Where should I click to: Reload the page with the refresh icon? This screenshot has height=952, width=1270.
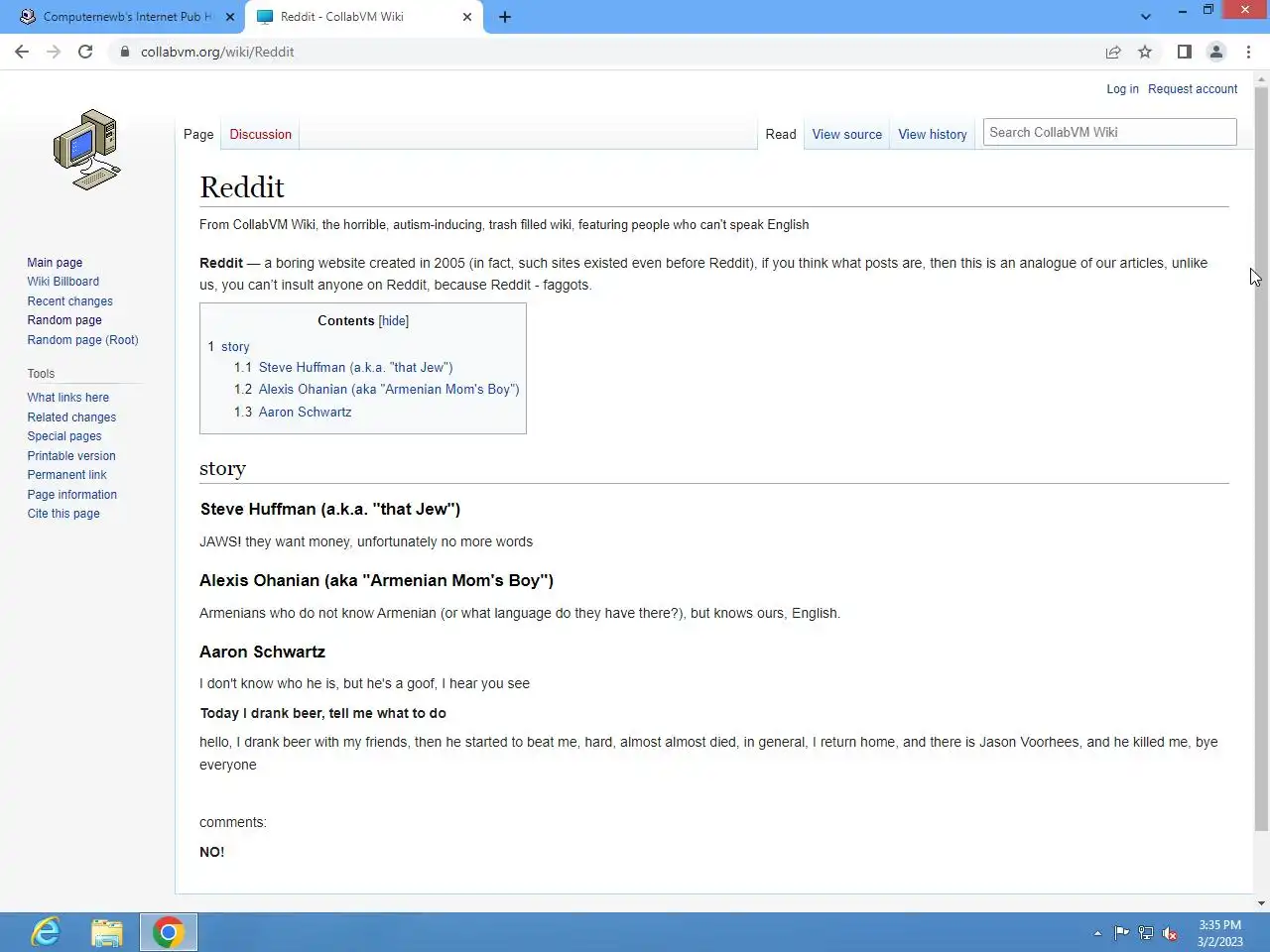click(85, 52)
